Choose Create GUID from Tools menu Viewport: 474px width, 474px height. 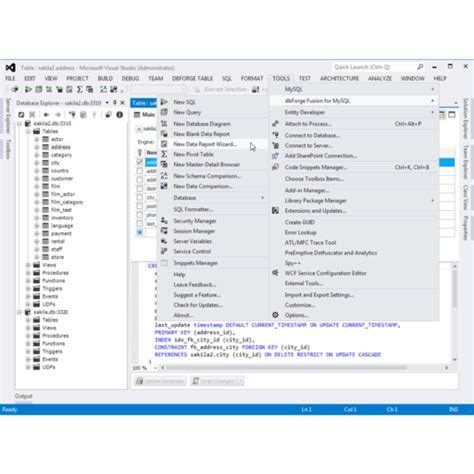point(354,222)
